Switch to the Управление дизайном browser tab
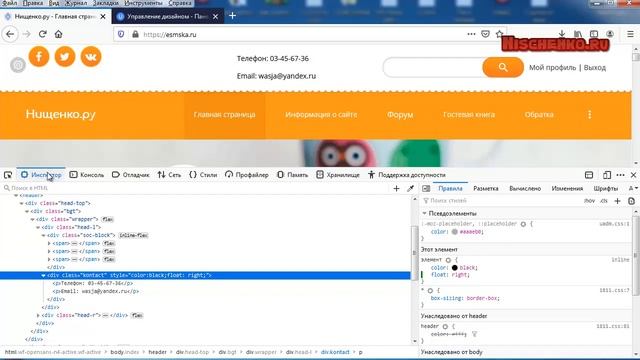 tap(167, 16)
